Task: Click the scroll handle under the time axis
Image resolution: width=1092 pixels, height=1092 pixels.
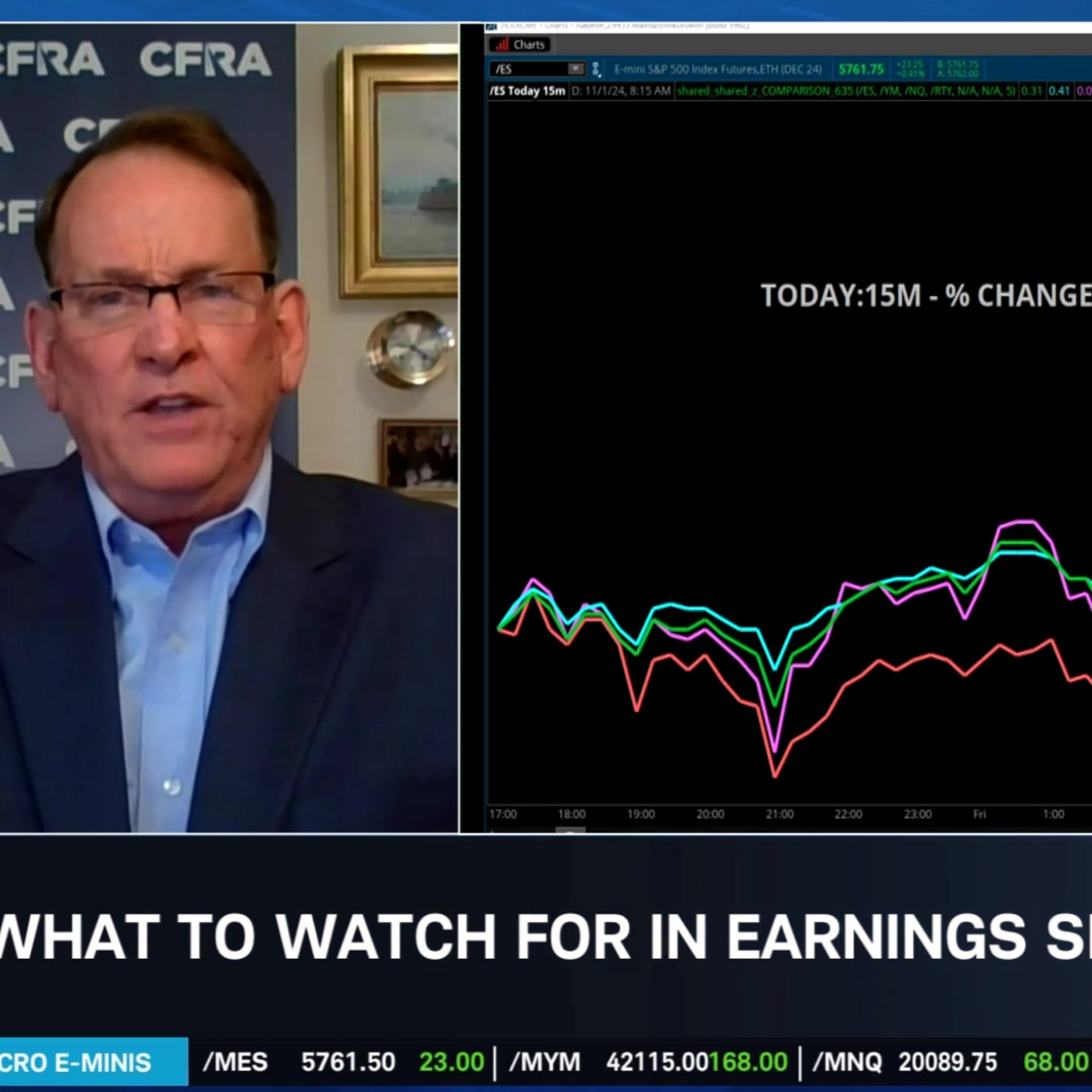Action: pos(570,830)
